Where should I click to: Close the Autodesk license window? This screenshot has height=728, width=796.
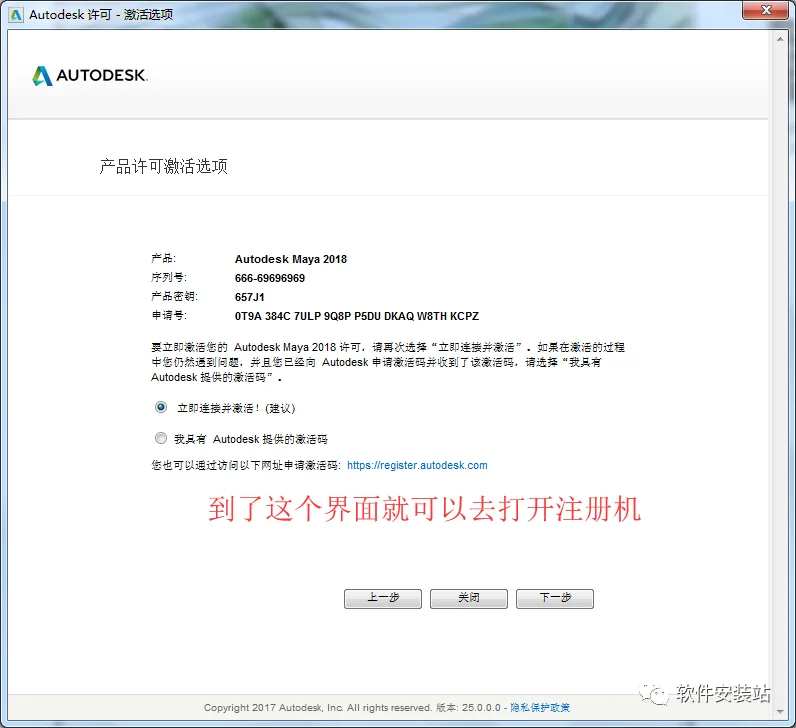pyautogui.click(x=767, y=10)
